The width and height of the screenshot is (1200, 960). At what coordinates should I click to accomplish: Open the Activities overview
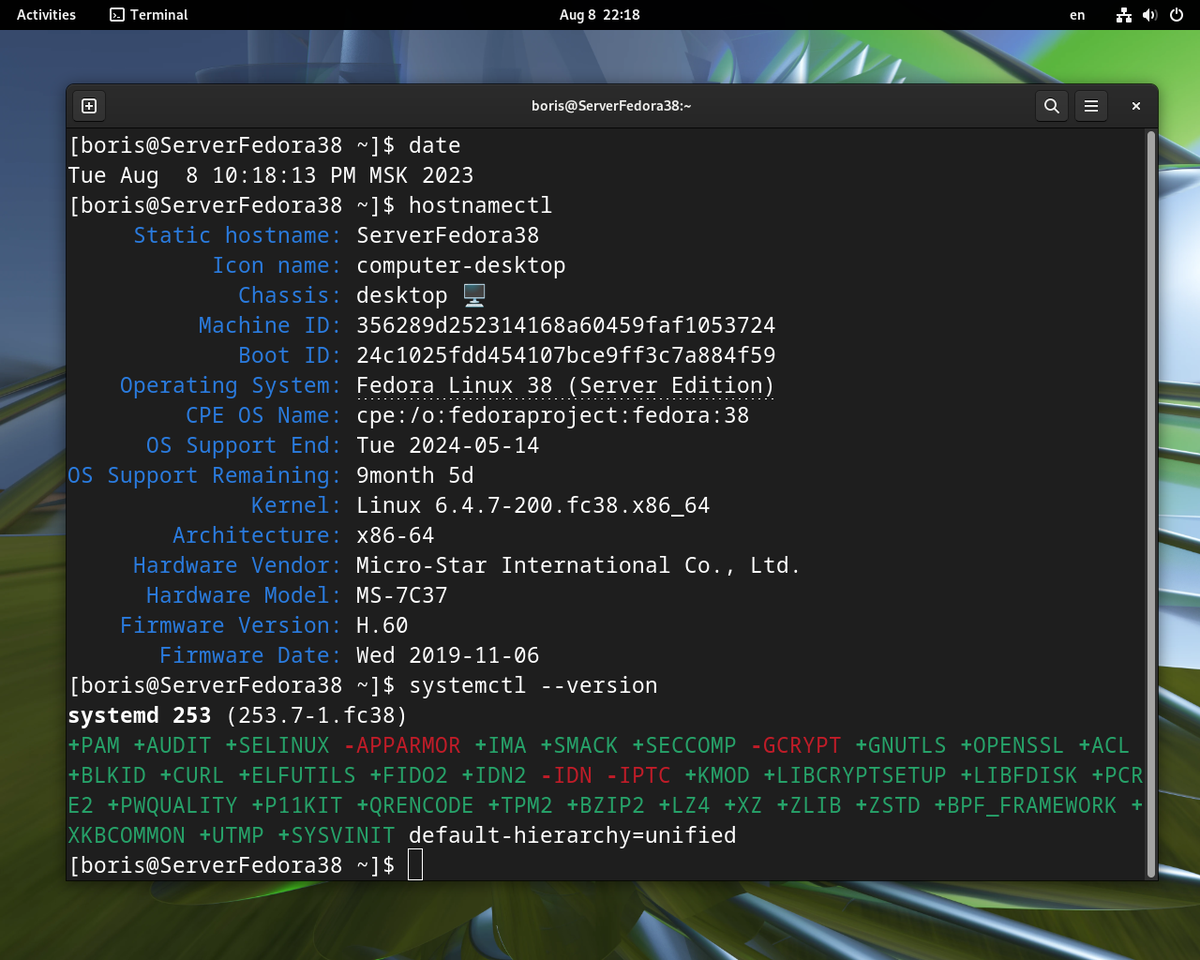coord(45,15)
